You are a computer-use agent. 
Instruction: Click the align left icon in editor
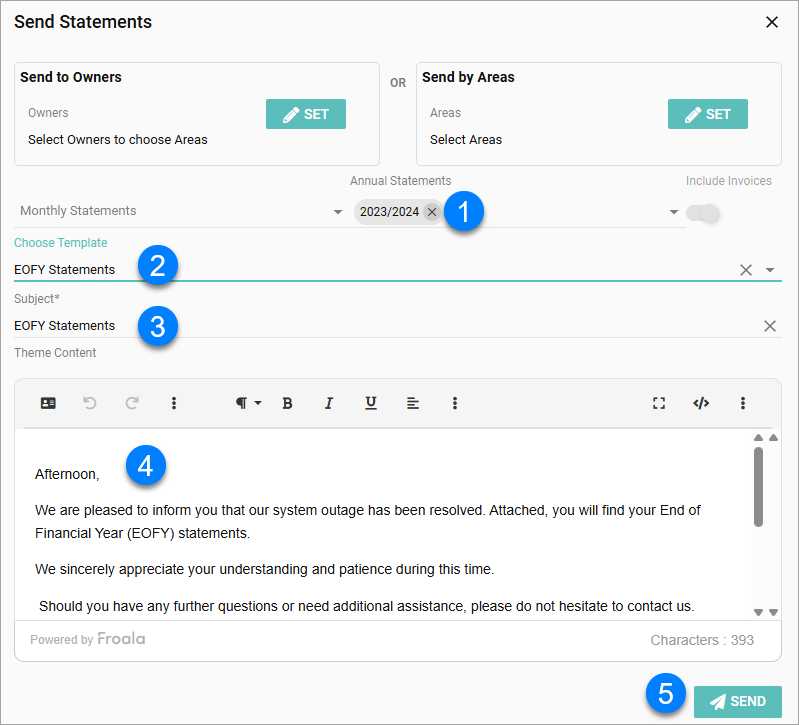coord(413,403)
